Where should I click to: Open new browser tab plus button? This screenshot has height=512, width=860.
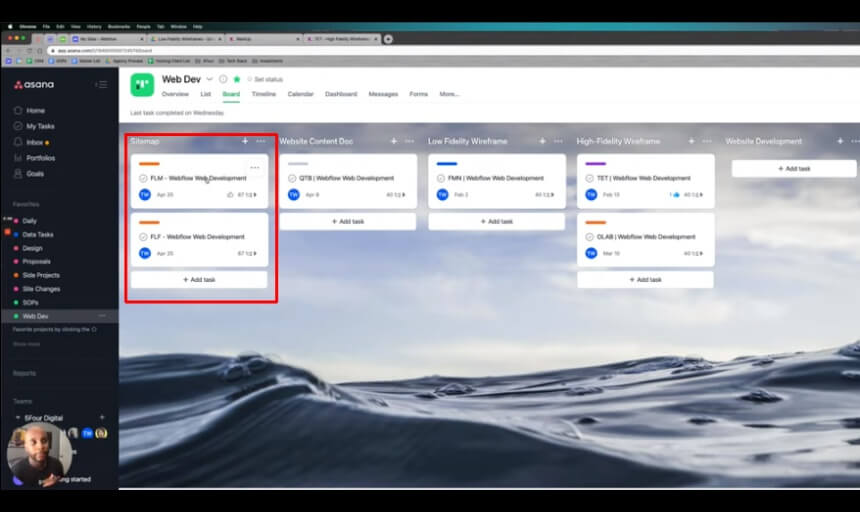388,39
